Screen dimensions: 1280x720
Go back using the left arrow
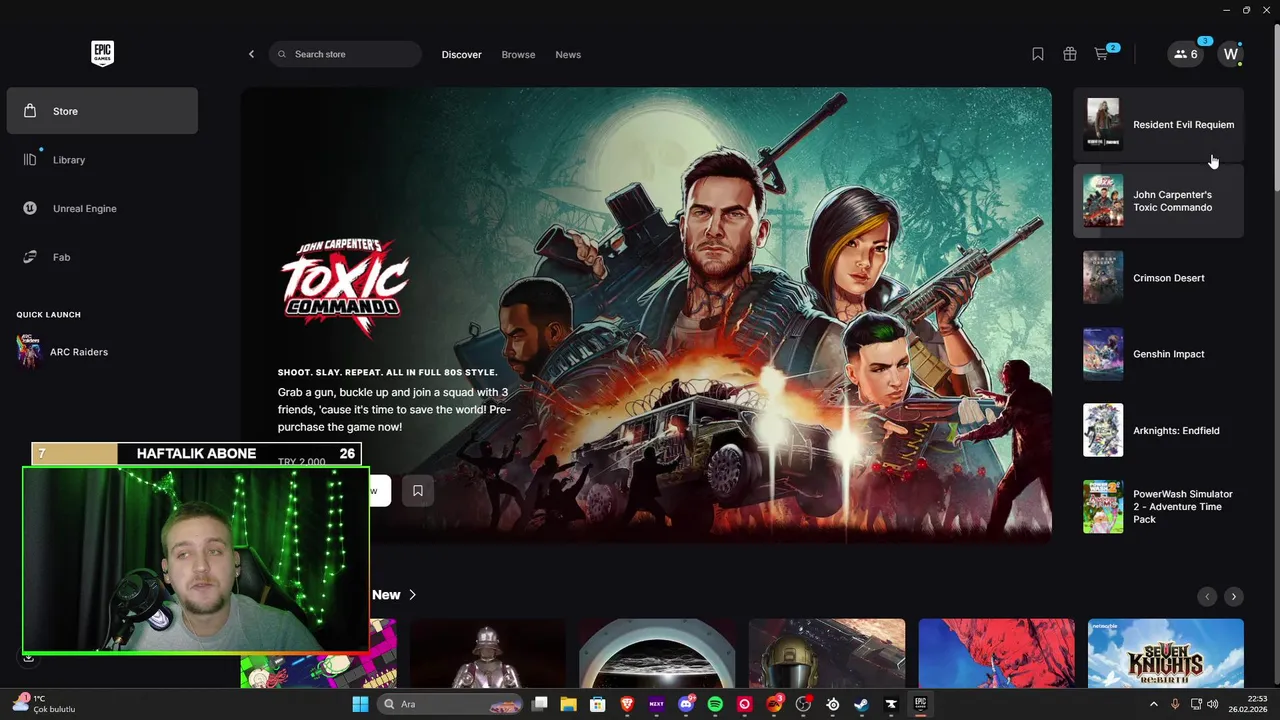251,54
